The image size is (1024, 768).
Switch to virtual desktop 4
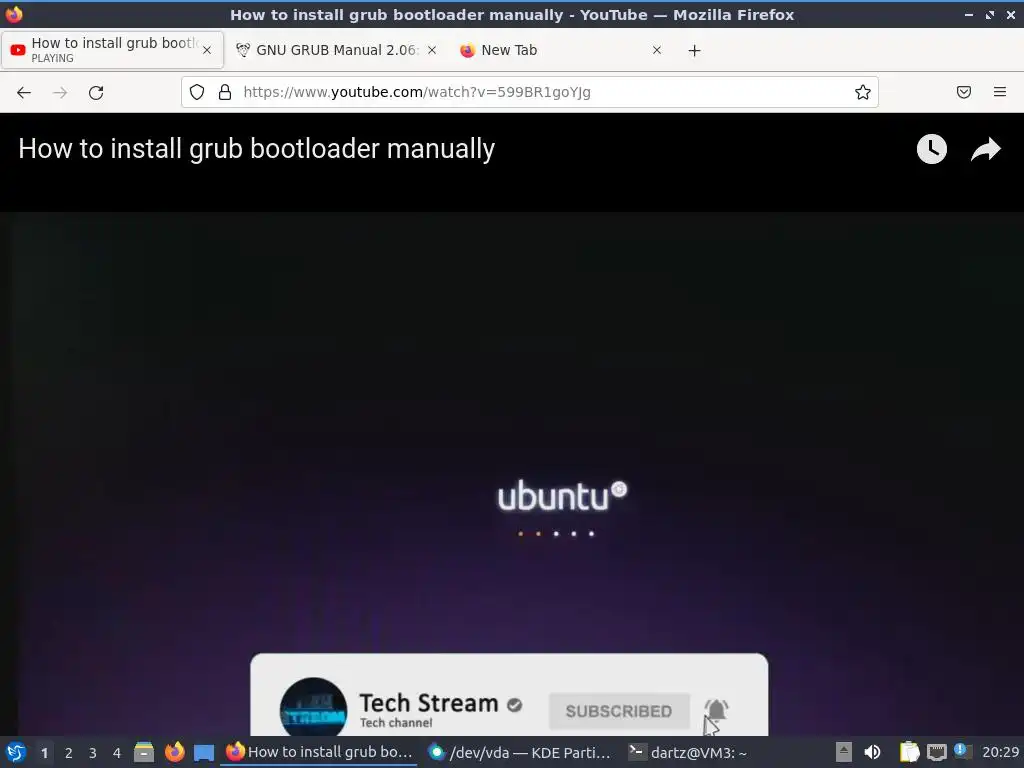click(x=117, y=753)
